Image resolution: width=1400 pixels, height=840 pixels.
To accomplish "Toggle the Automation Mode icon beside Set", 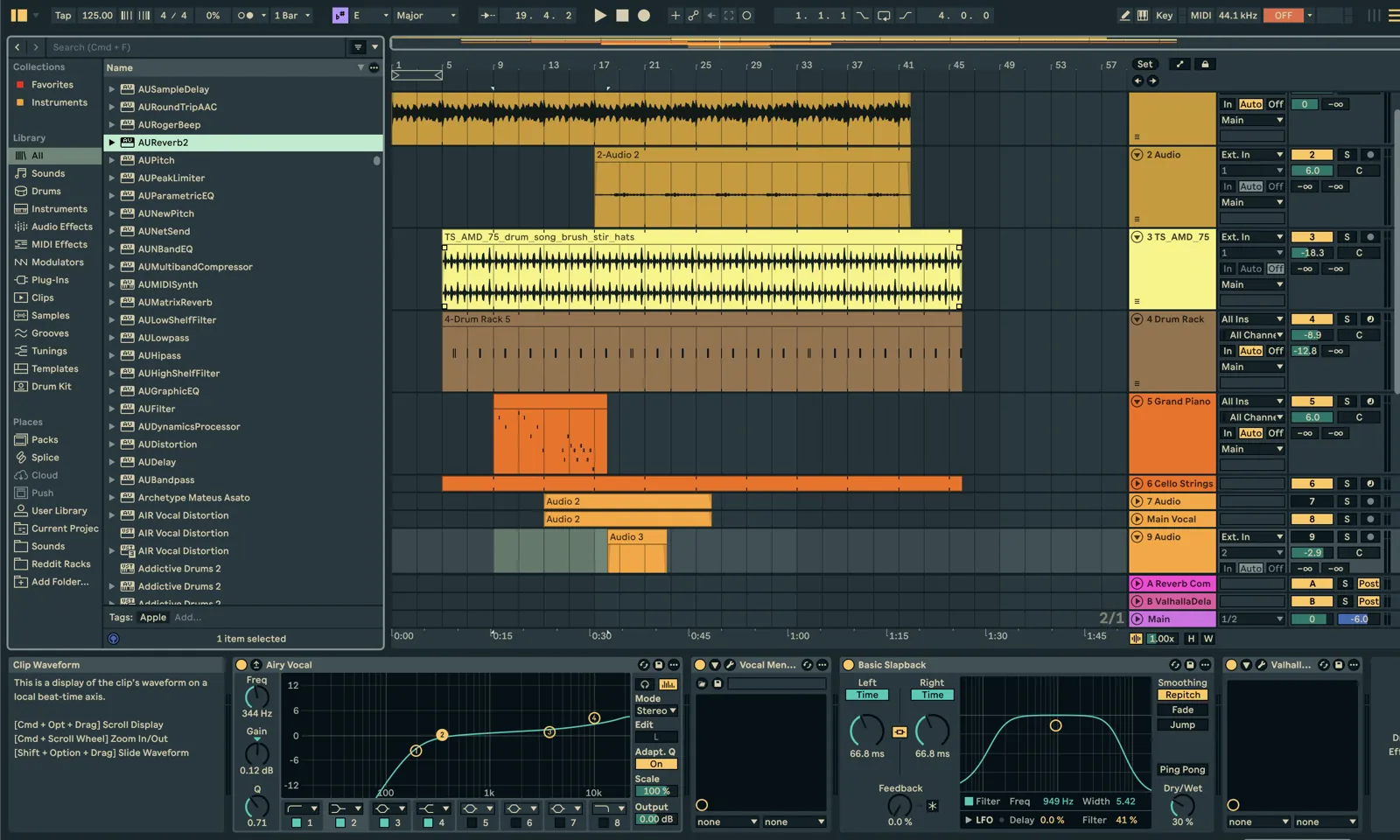I will click(1179, 64).
